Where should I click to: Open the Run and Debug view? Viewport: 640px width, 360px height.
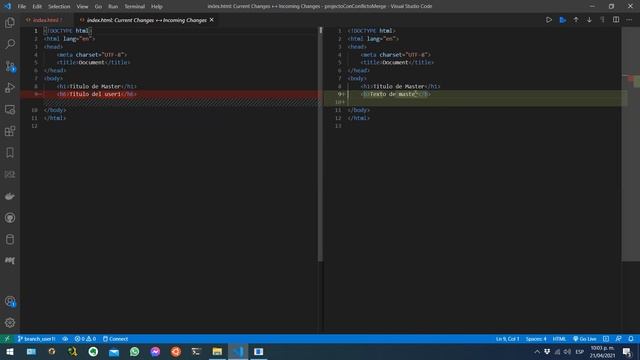[10, 88]
